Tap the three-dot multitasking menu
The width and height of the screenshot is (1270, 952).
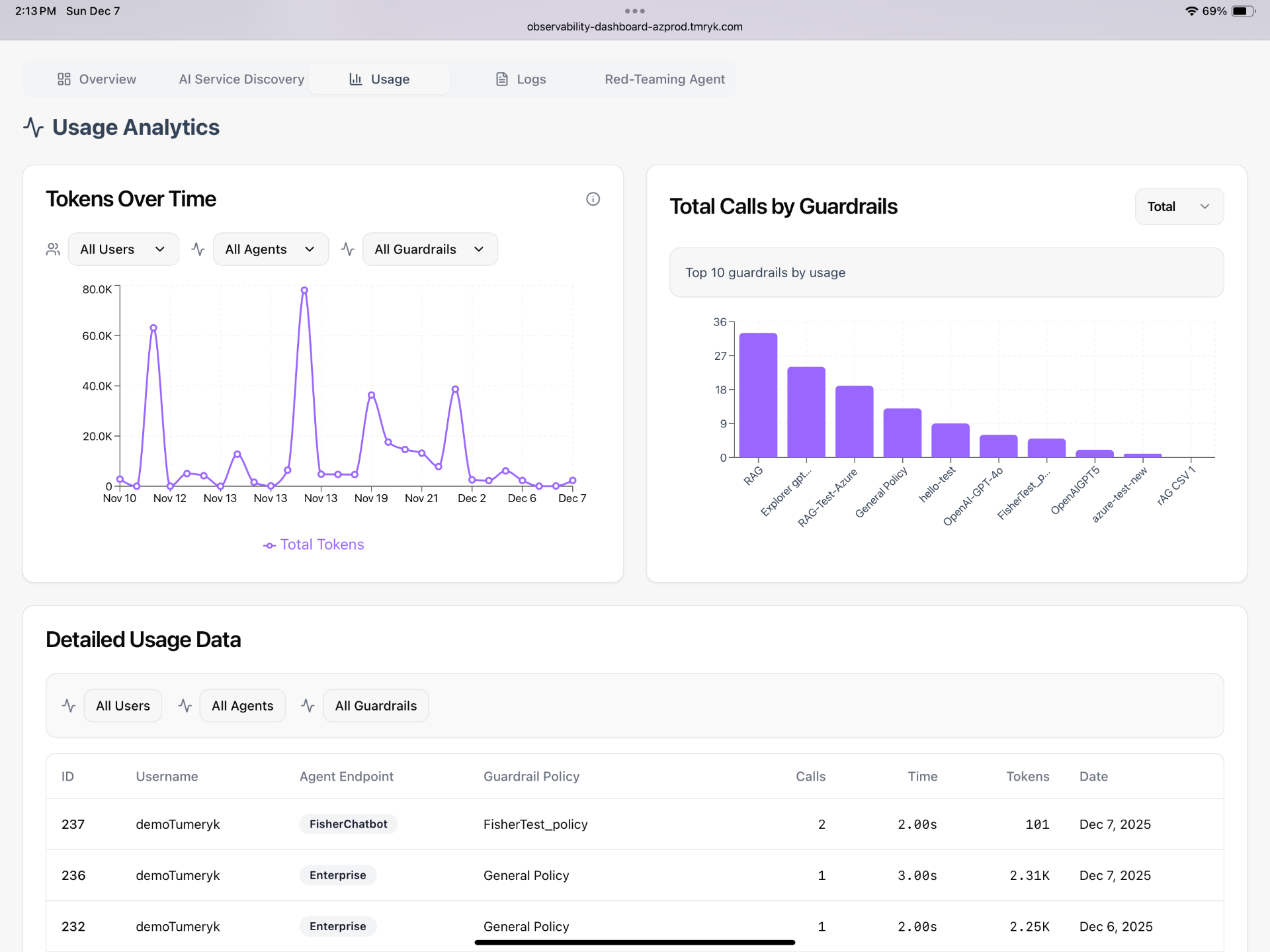pos(635,11)
